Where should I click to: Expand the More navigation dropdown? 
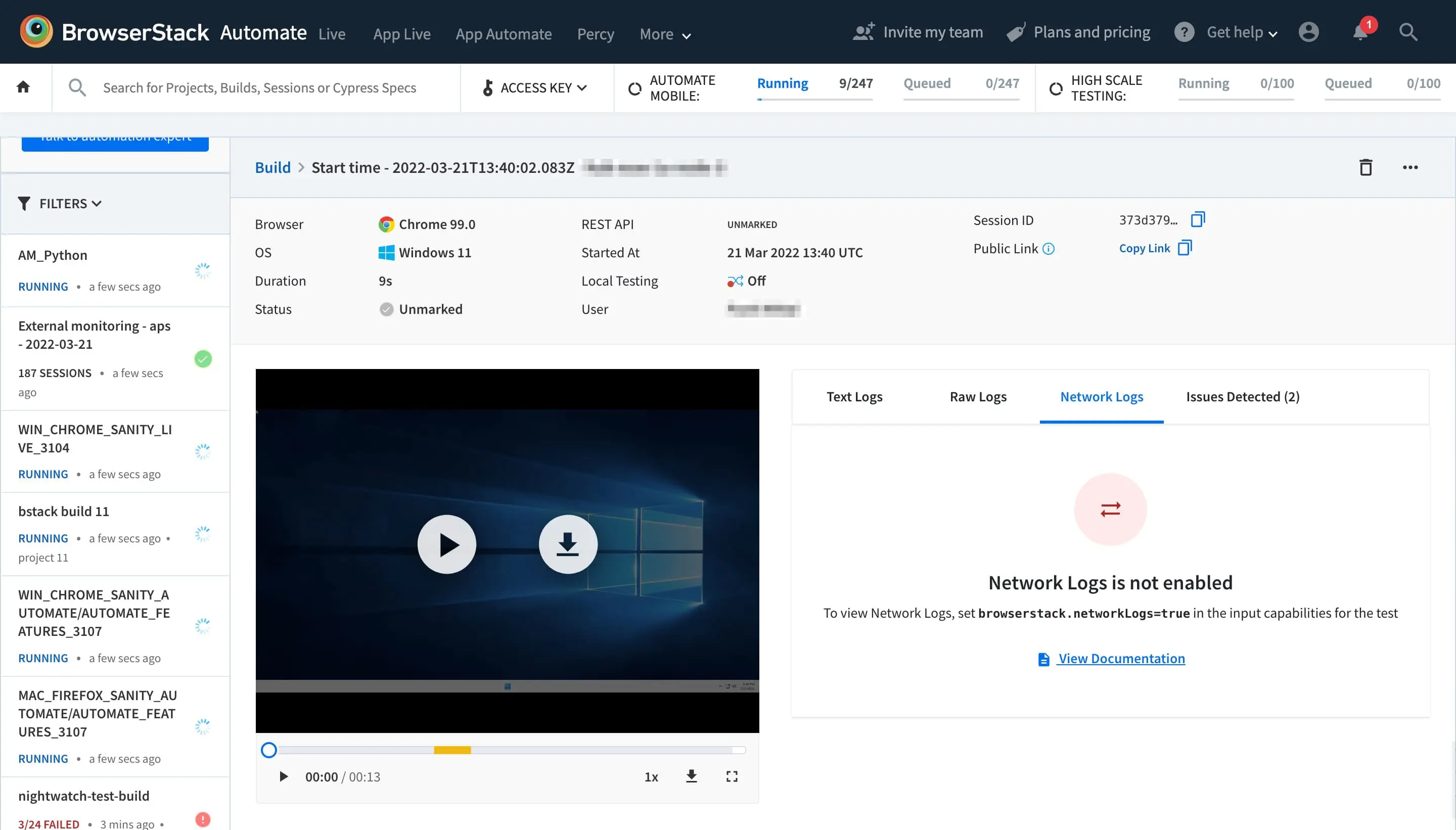pos(665,33)
